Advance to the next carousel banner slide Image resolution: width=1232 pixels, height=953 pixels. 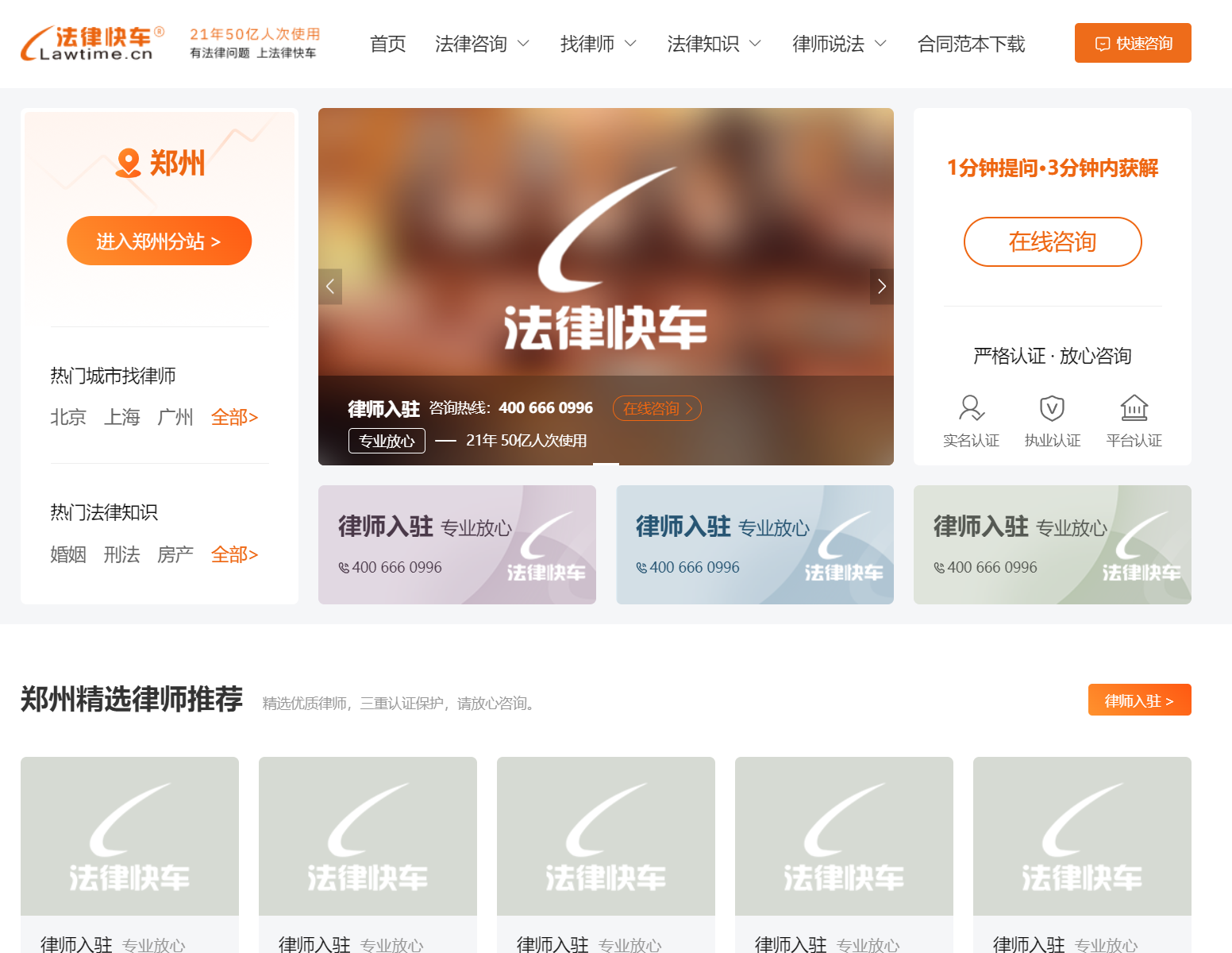click(x=881, y=287)
